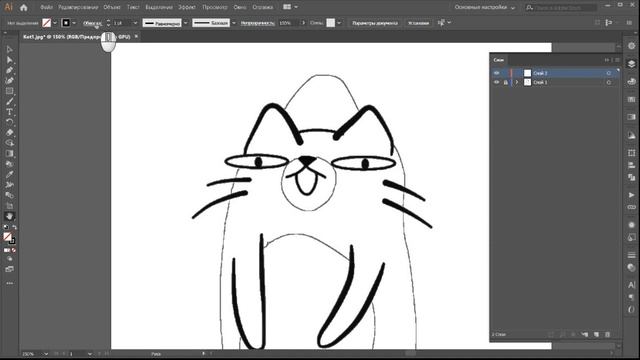Select the Rotate tool
The width and height of the screenshot is (640, 360).
[x=9, y=122]
